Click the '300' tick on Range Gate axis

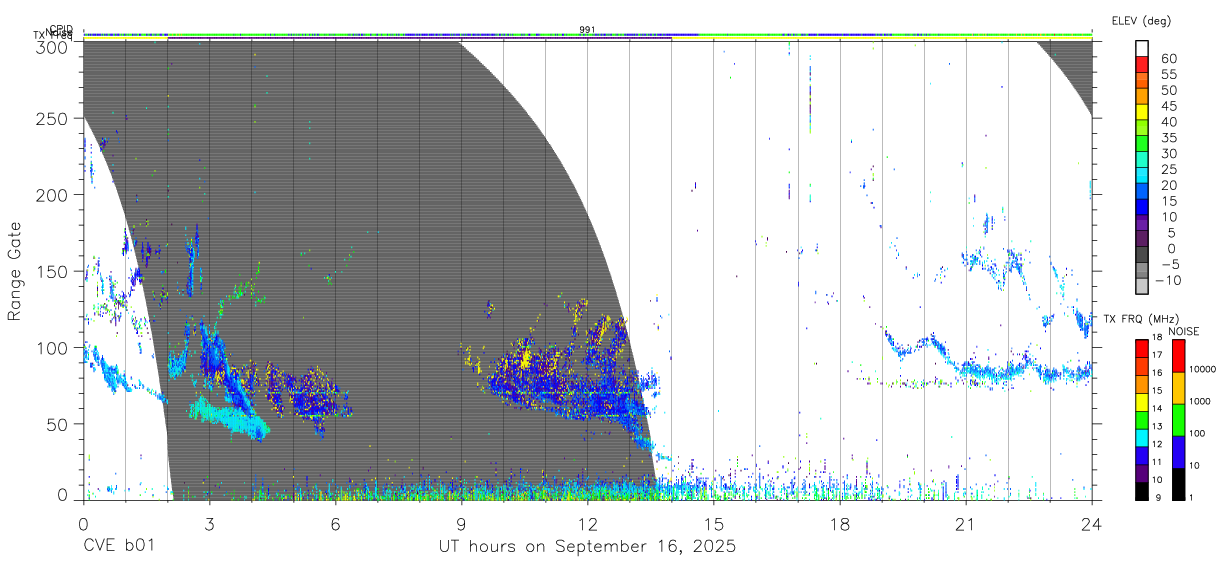[52, 47]
